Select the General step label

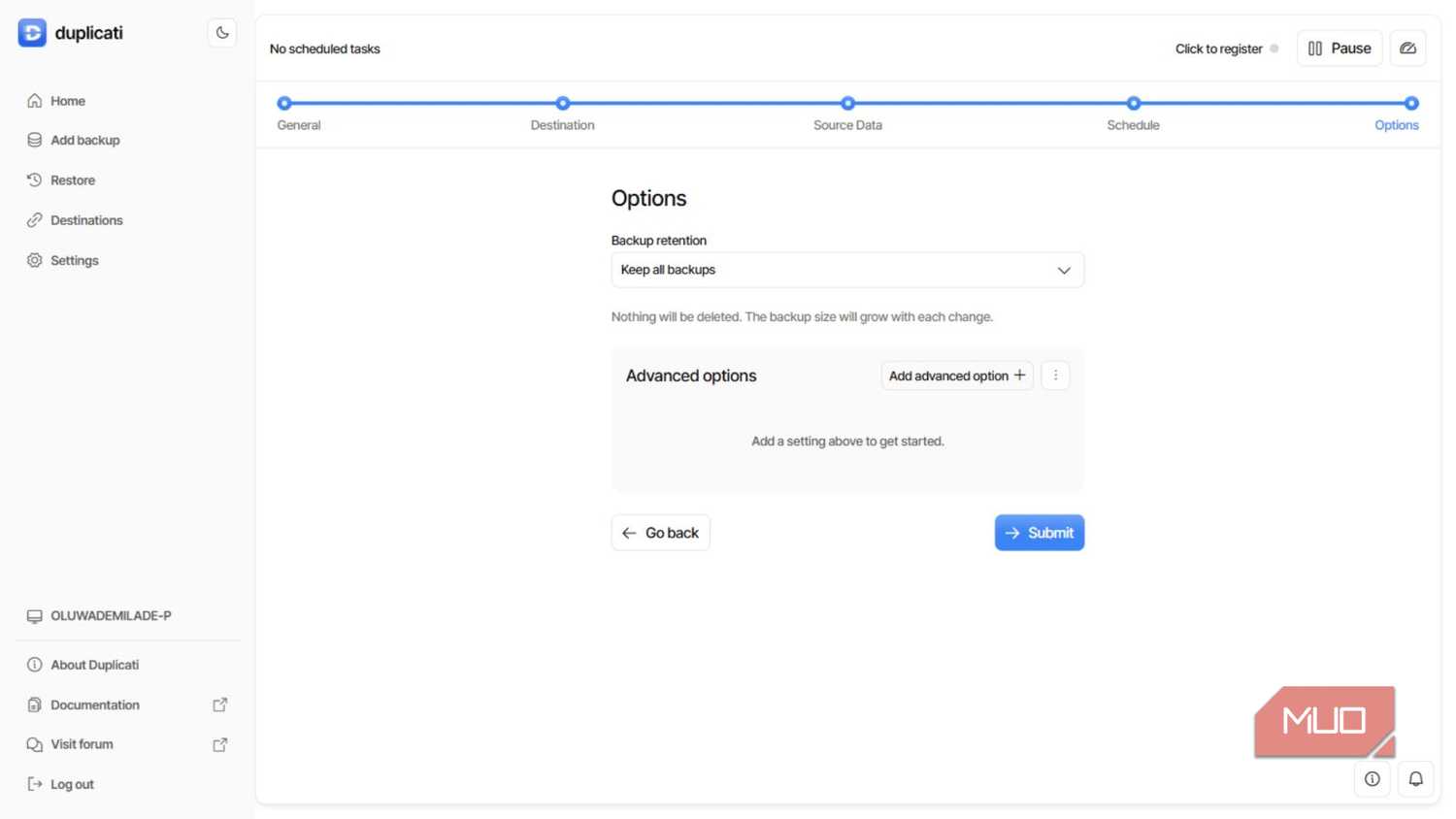pyautogui.click(x=299, y=125)
